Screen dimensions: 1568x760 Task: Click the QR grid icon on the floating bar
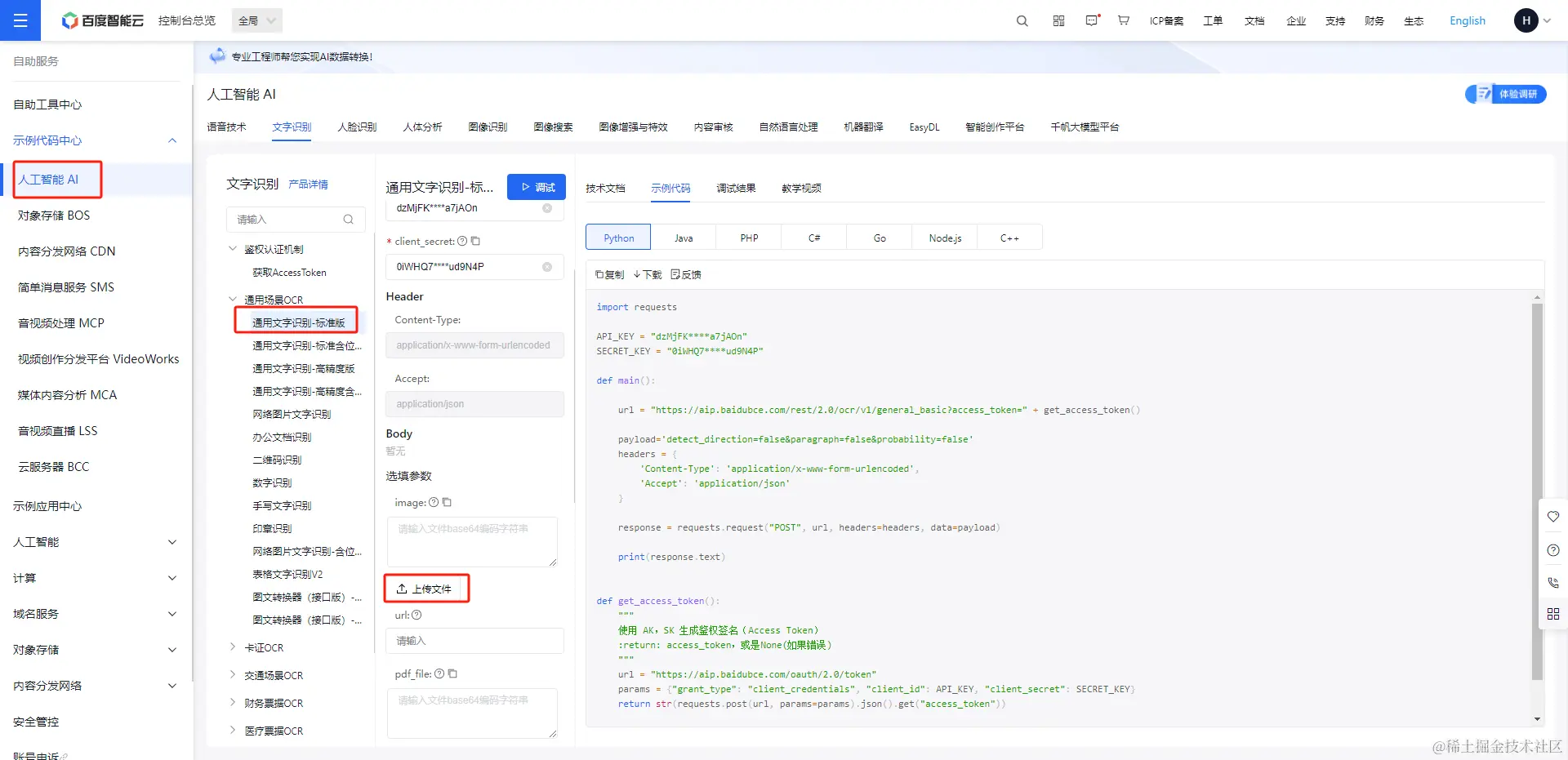pos(1553,614)
